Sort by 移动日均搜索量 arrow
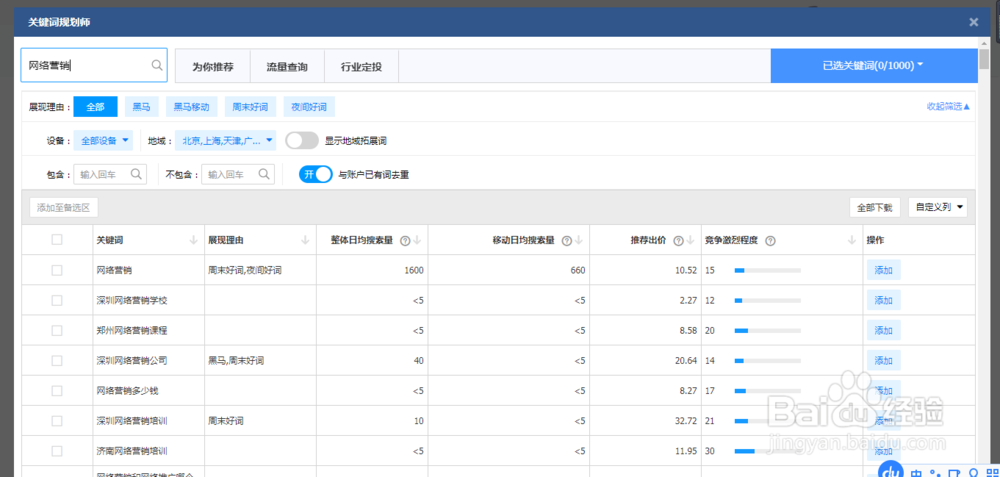 579,240
